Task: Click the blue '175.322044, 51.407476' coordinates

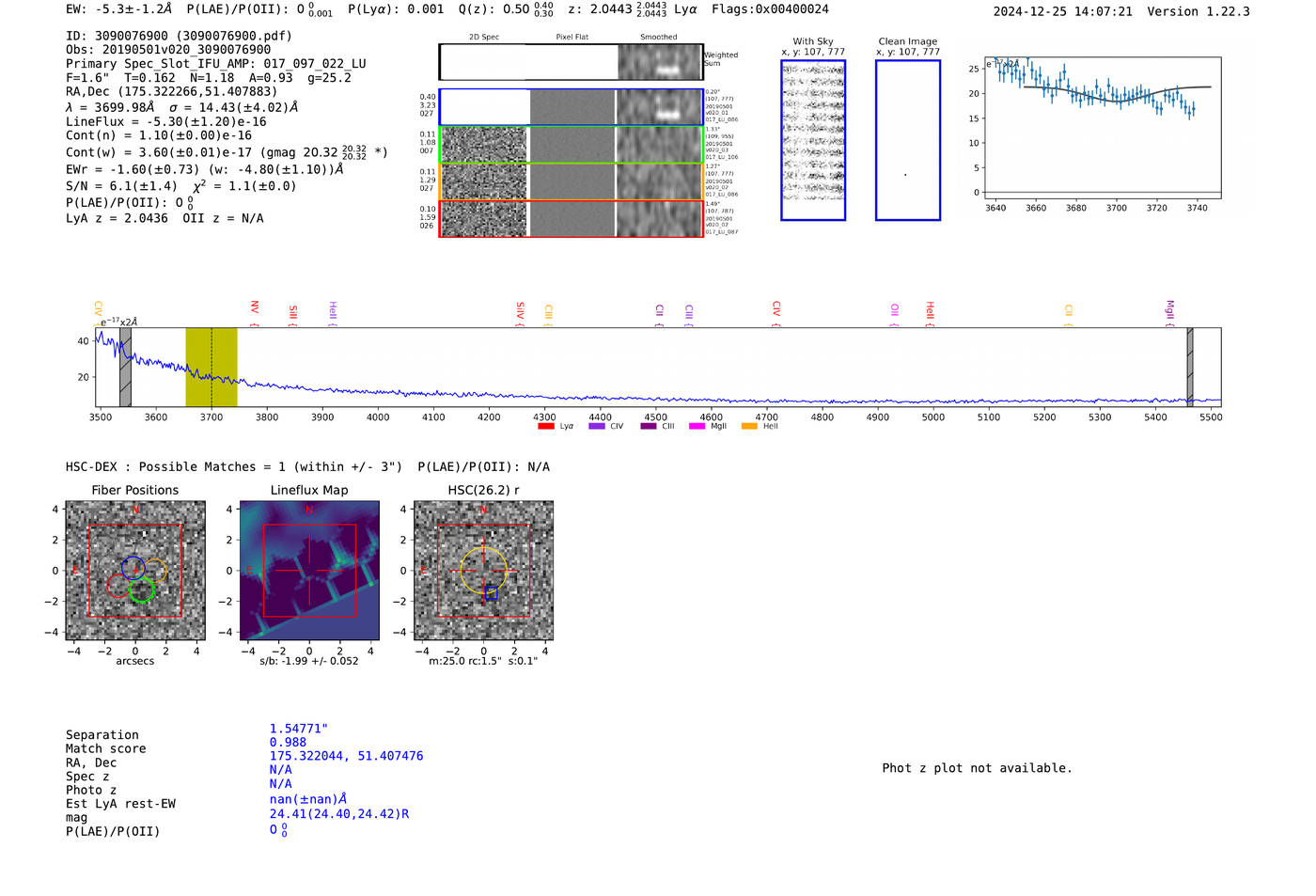Action: click(x=346, y=756)
